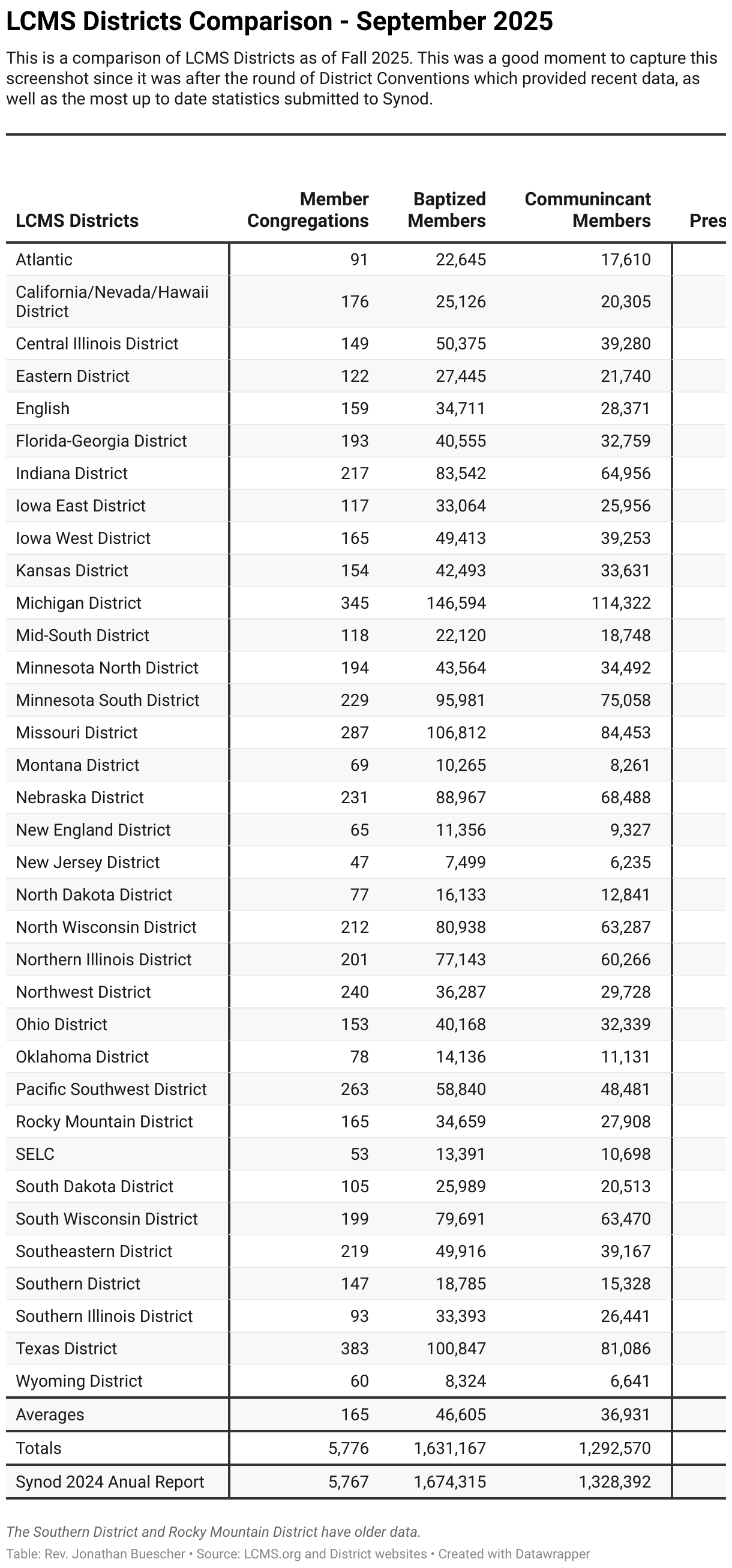
Task: Select the Michigan District row name
Action: pos(79,603)
